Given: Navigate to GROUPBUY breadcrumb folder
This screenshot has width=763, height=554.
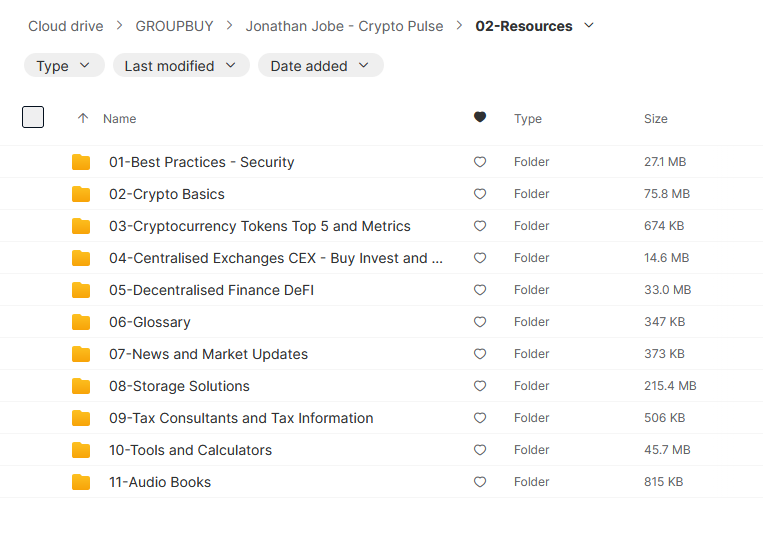Looking at the screenshot, I should 174,26.
